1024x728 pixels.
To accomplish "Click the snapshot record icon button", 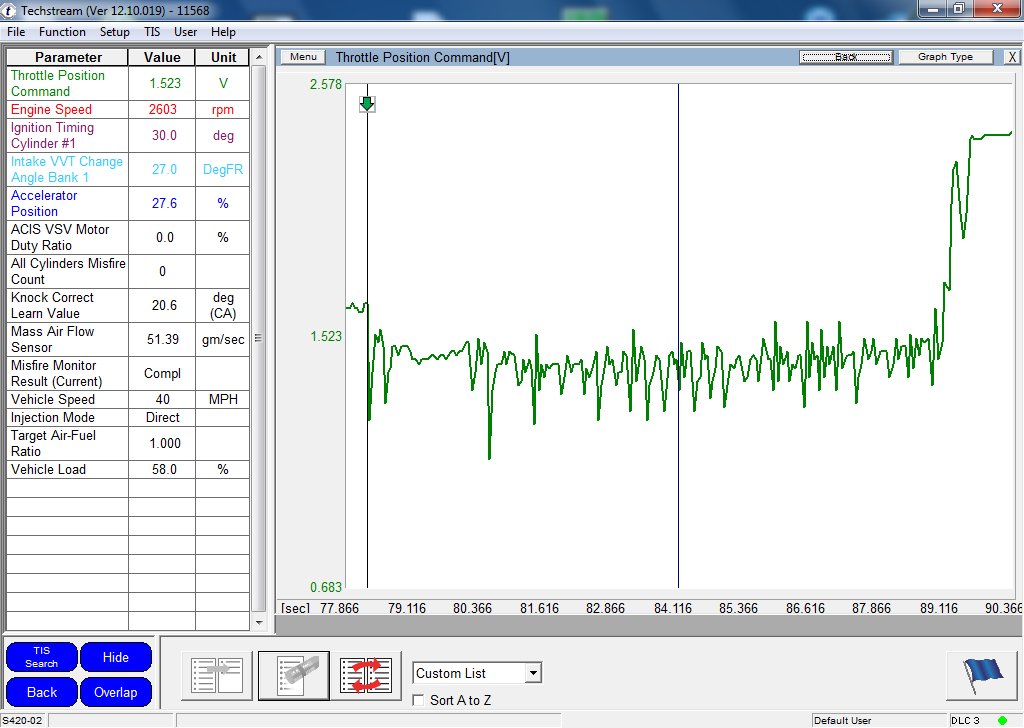I will click(294, 675).
